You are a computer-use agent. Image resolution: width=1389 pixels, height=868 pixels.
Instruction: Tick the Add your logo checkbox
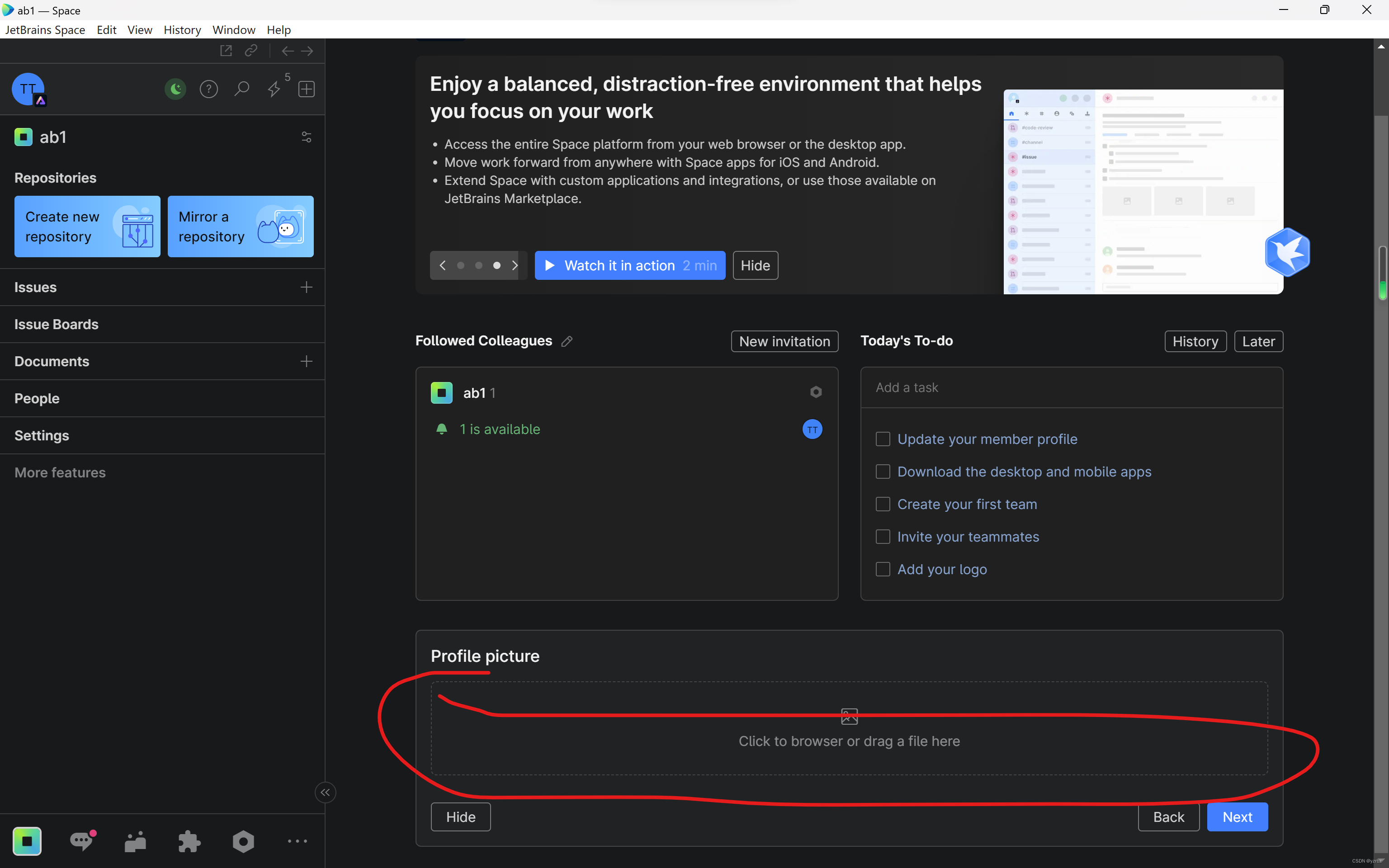click(x=883, y=570)
